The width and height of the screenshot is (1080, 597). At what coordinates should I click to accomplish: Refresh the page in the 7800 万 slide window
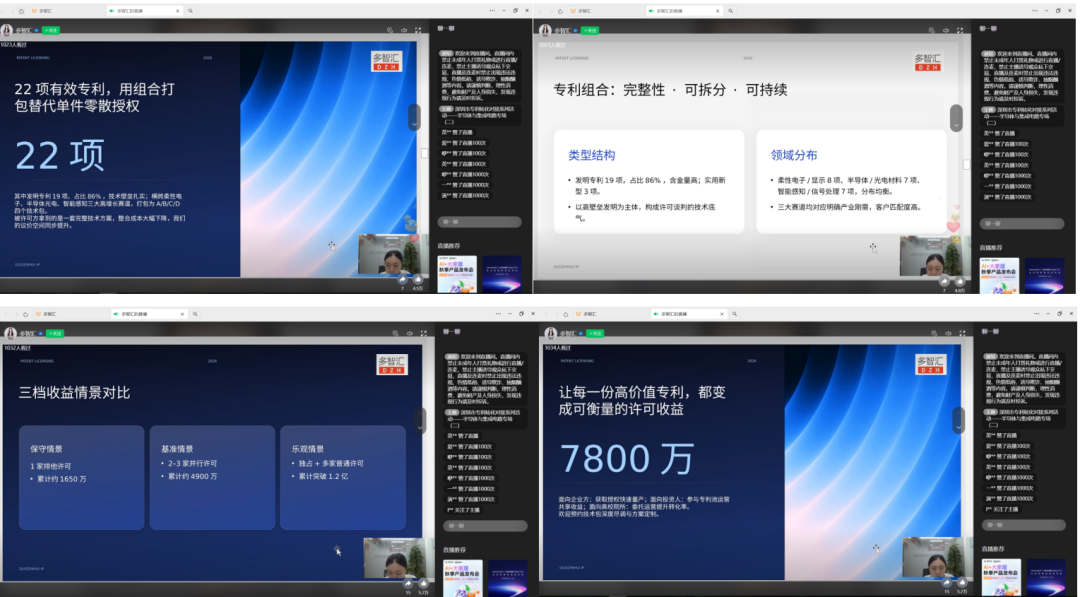pos(565,314)
